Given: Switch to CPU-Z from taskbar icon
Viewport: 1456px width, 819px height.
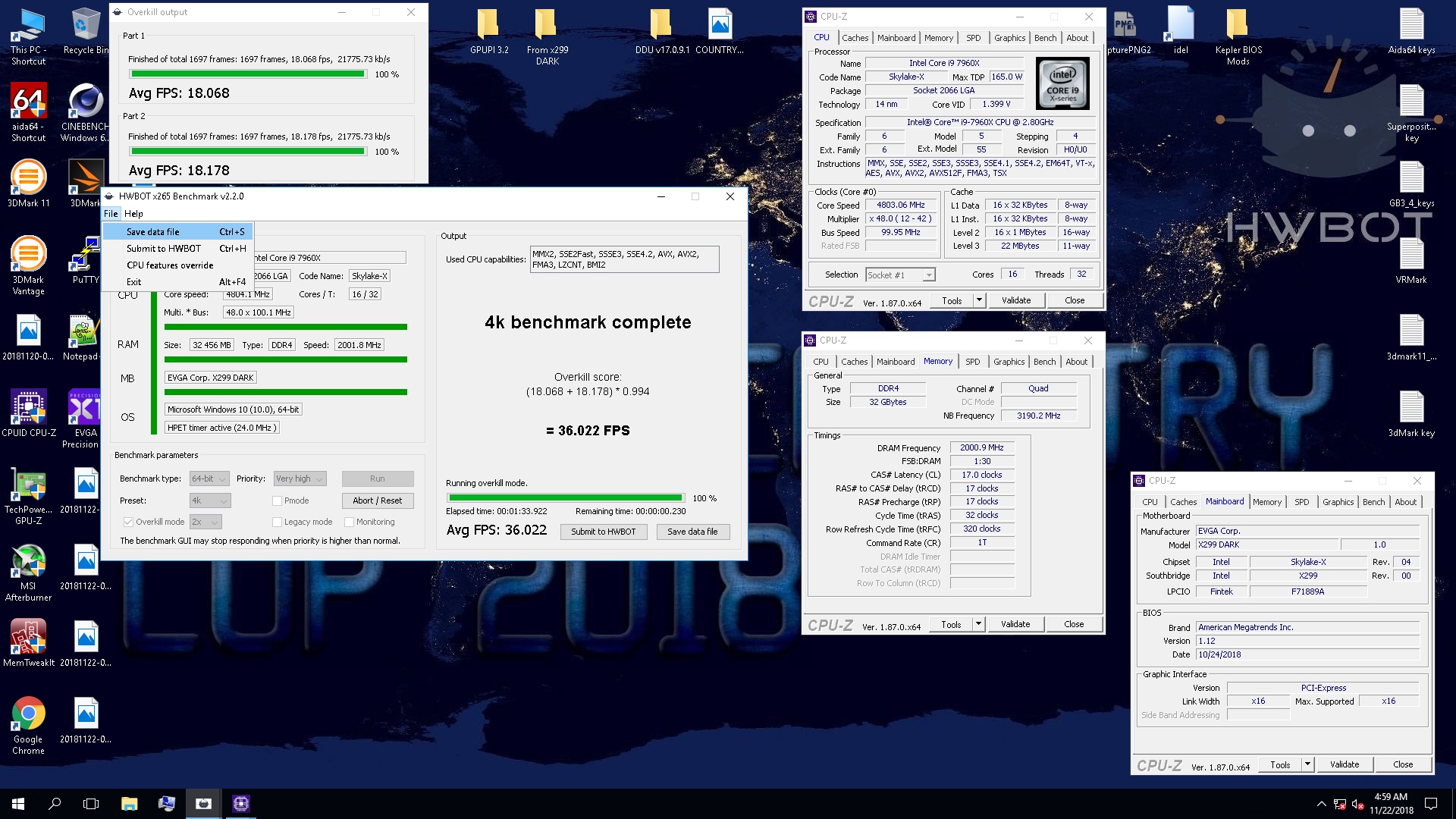Looking at the screenshot, I should pos(240,804).
